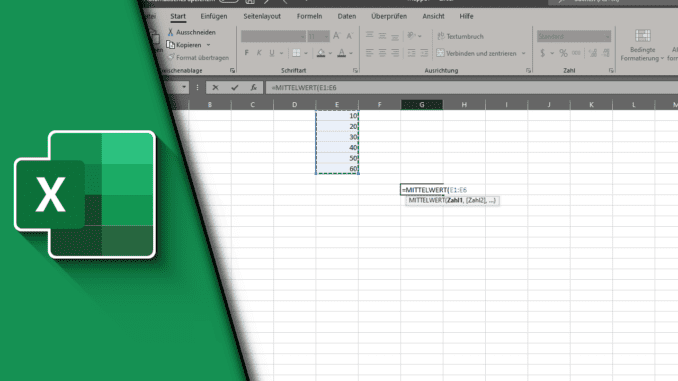Expand Zwischenablage group dialog launcher
The height and width of the screenshot is (381, 678).
232,70
